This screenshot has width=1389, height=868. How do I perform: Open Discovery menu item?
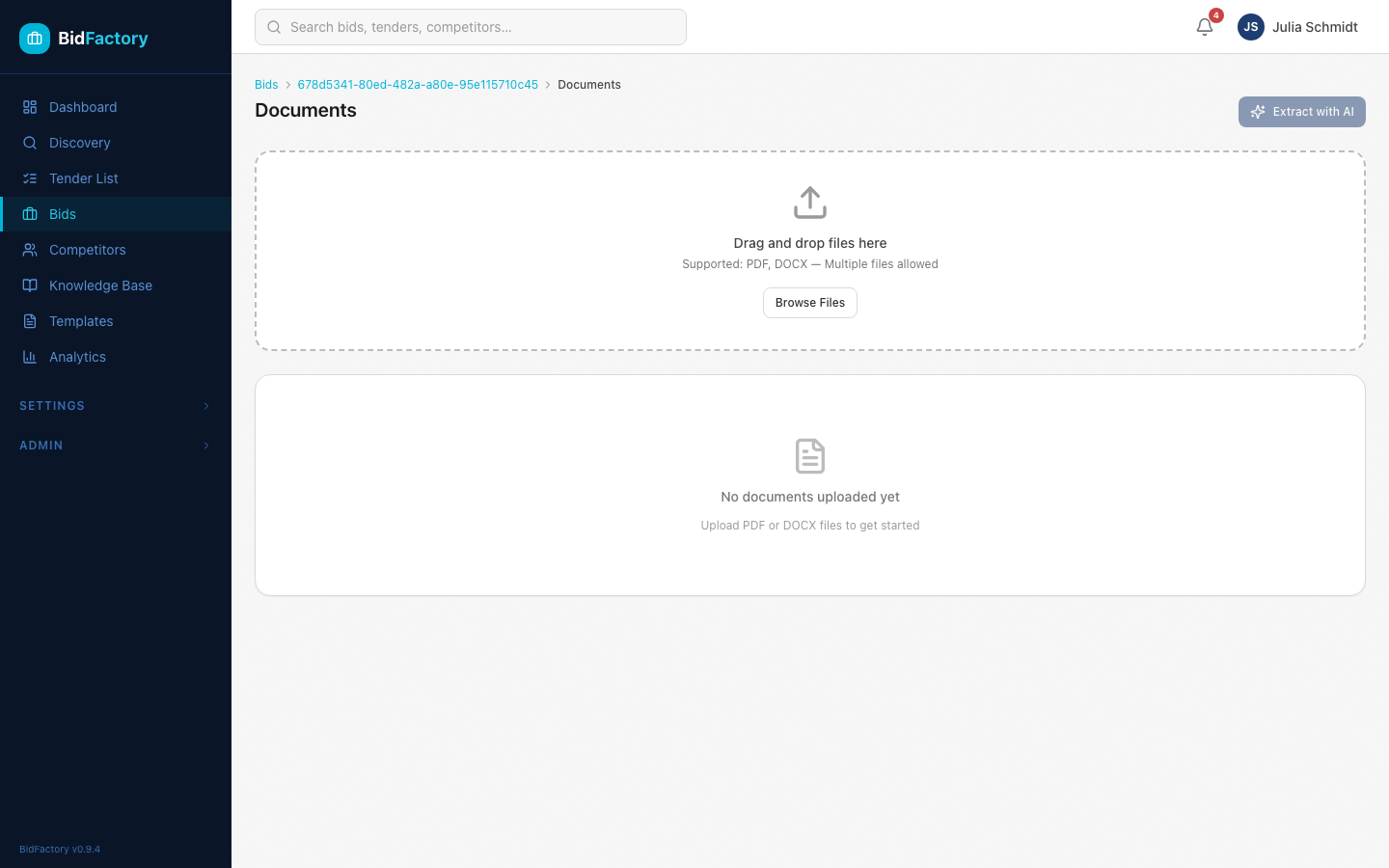pos(116,143)
